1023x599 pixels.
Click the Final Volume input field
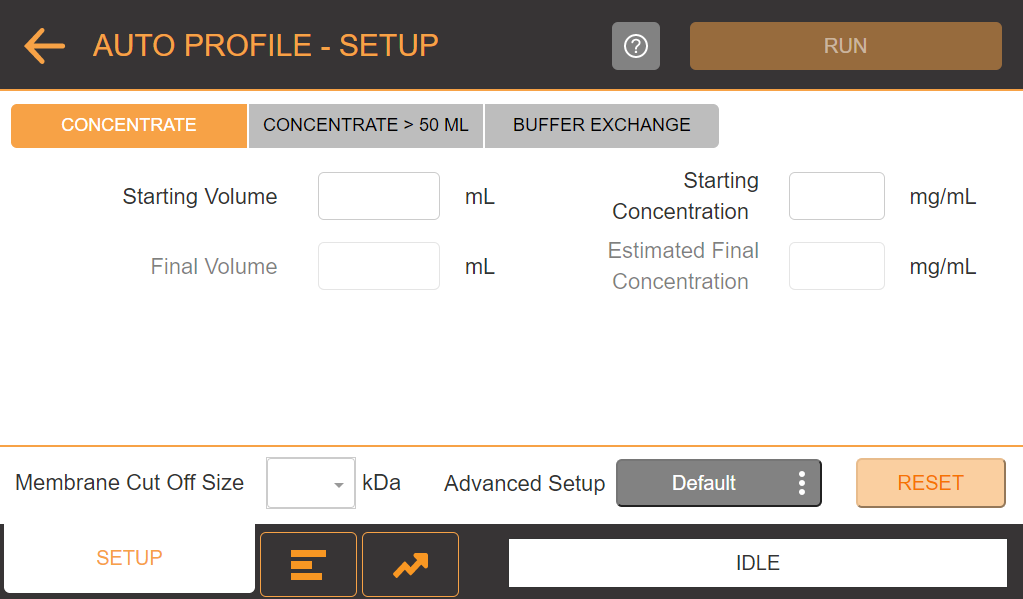379,266
